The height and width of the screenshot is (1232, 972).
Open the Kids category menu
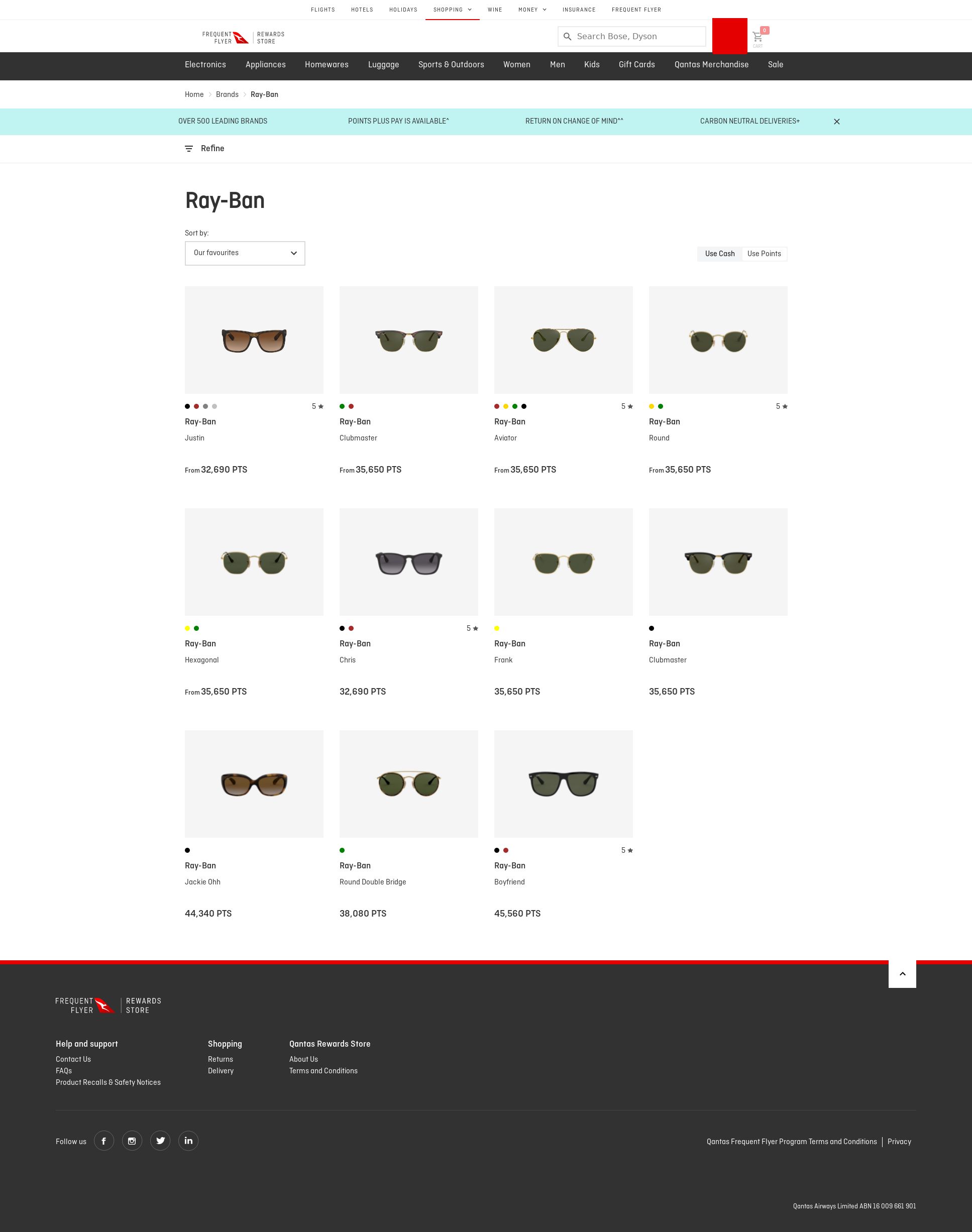(592, 65)
